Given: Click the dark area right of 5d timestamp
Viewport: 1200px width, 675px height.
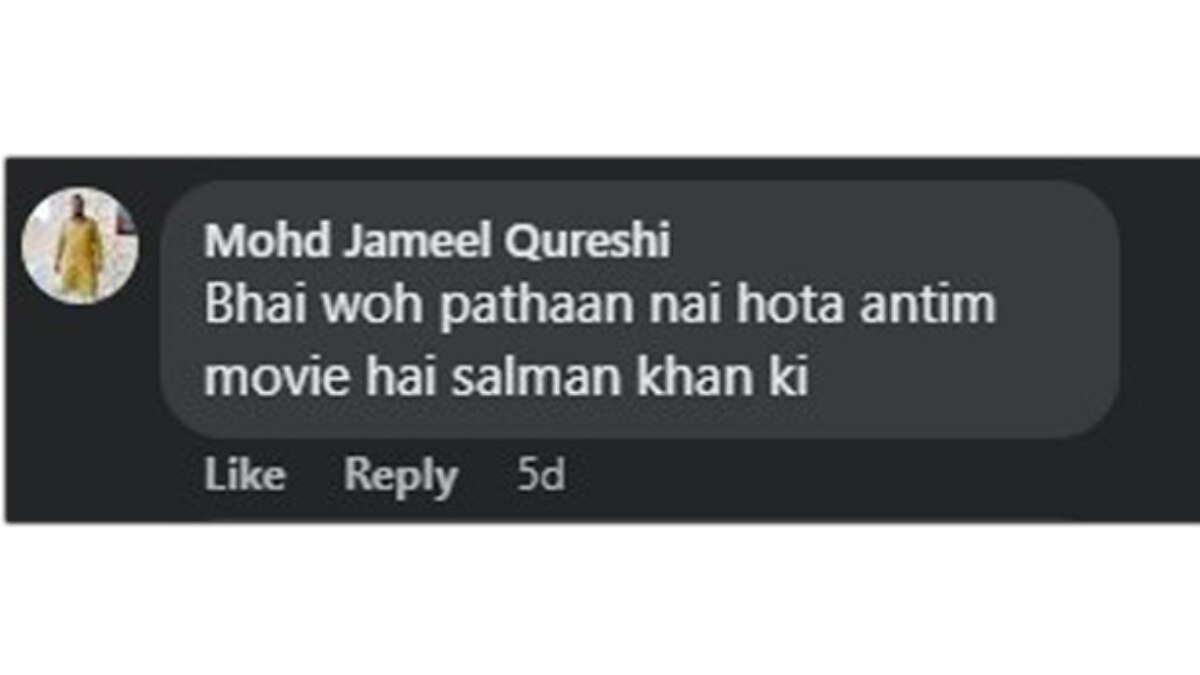Looking at the screenshot, I should pyautogui.click(x=880, y=478).
